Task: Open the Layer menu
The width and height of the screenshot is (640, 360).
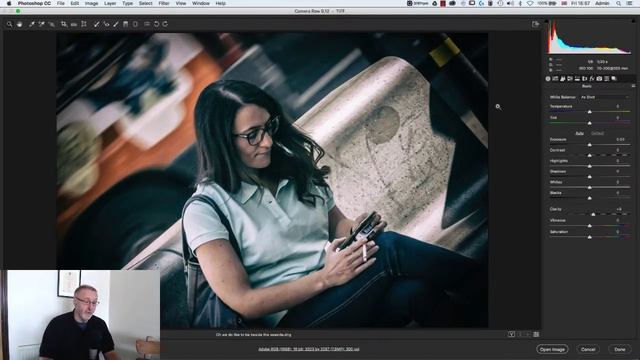Action: click(110, 3)
